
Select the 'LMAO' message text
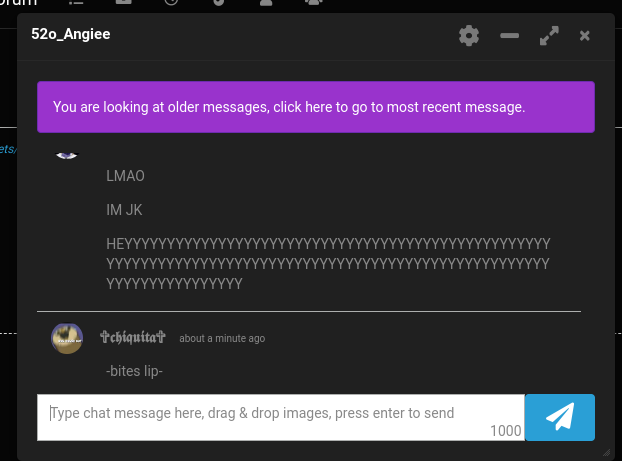[x=125, y=176]
